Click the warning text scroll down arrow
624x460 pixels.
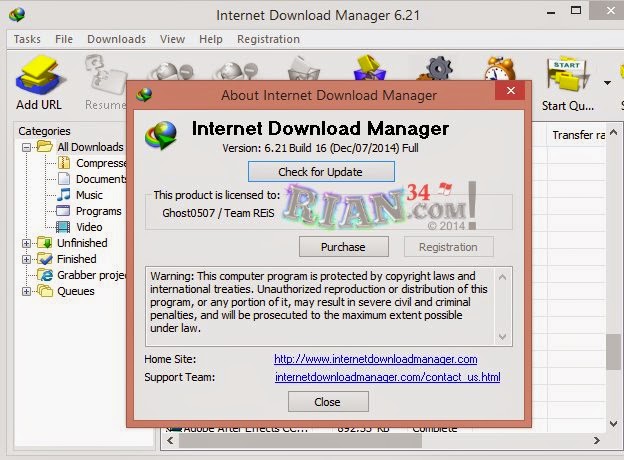(502, 337)
